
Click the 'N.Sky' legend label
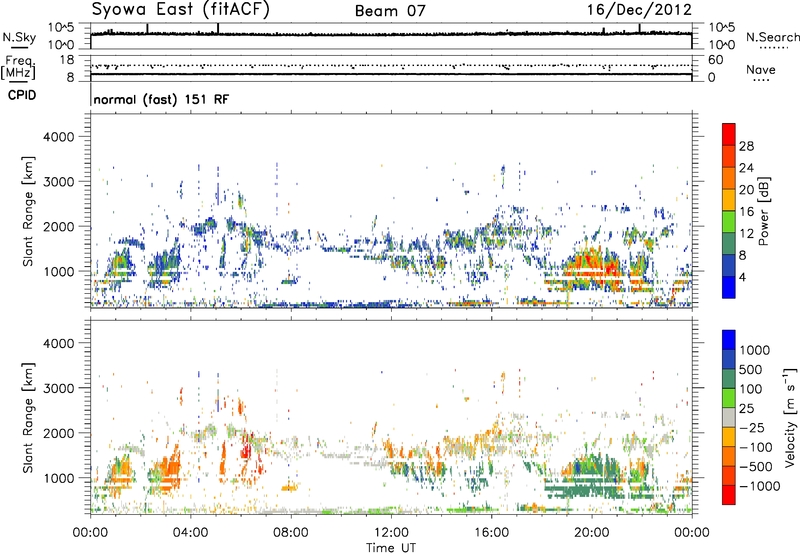tap(19, 37)
